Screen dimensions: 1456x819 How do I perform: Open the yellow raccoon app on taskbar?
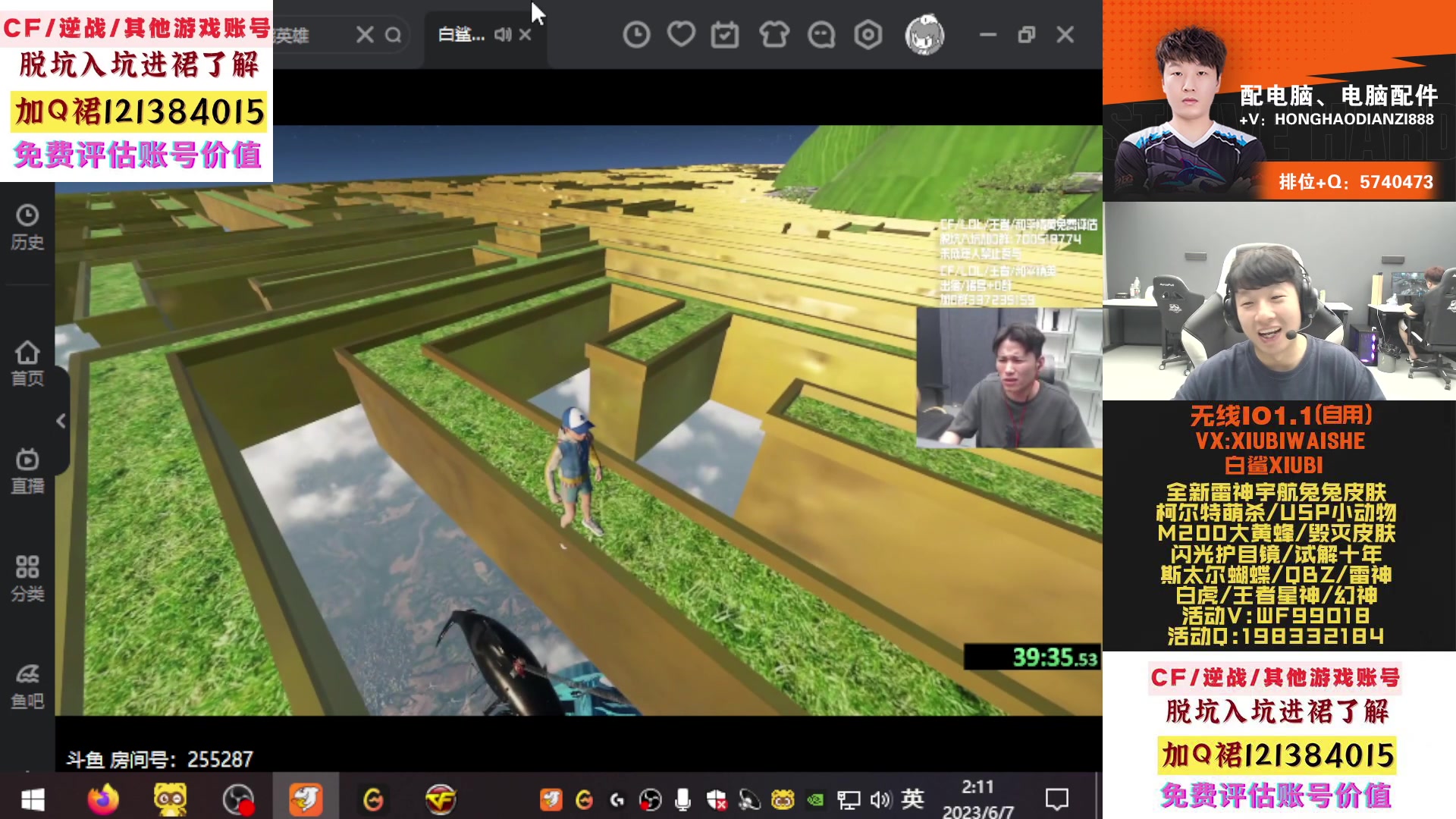click(x=171, y=799)
